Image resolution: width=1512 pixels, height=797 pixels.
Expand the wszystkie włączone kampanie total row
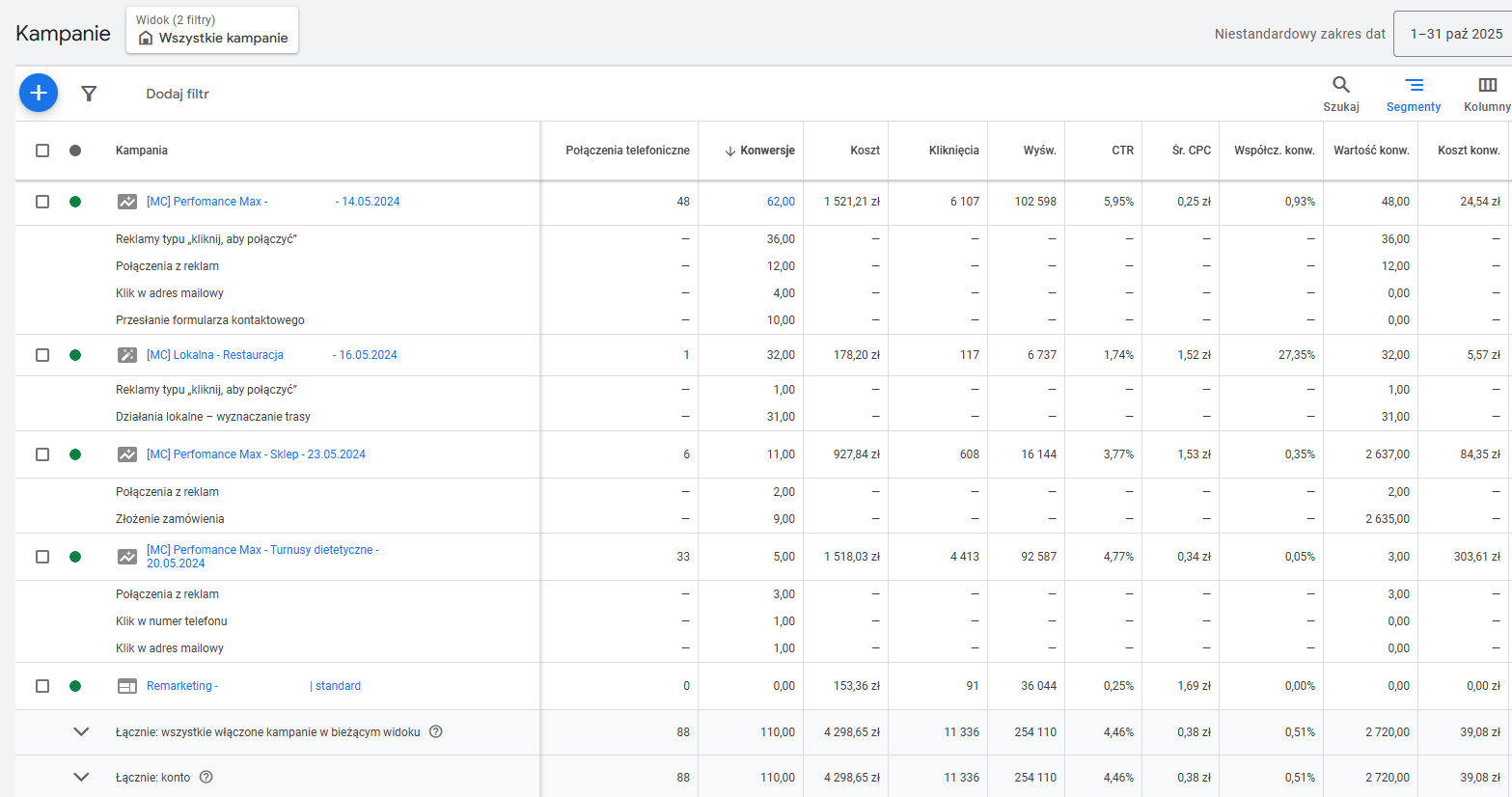coord(81,731)
